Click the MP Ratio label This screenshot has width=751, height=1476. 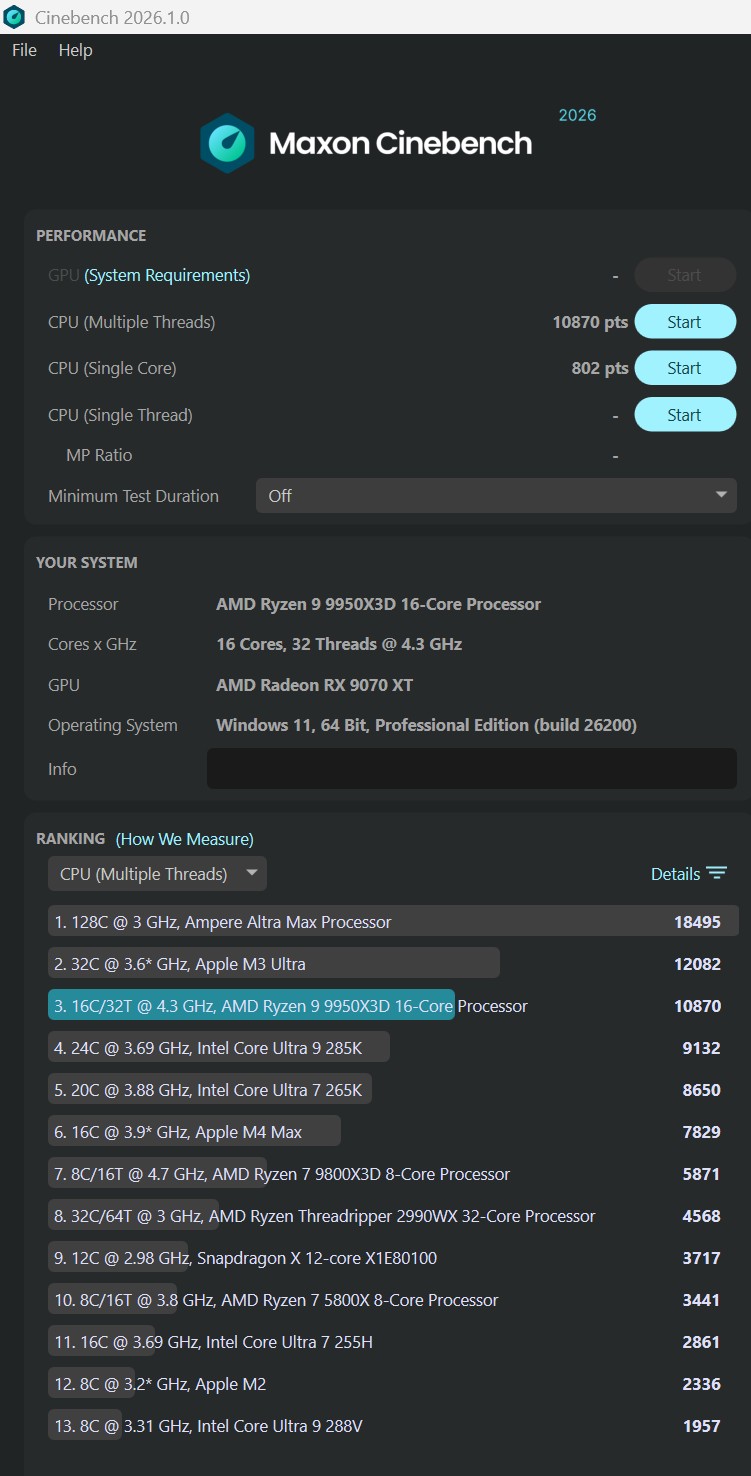(99, 455)
